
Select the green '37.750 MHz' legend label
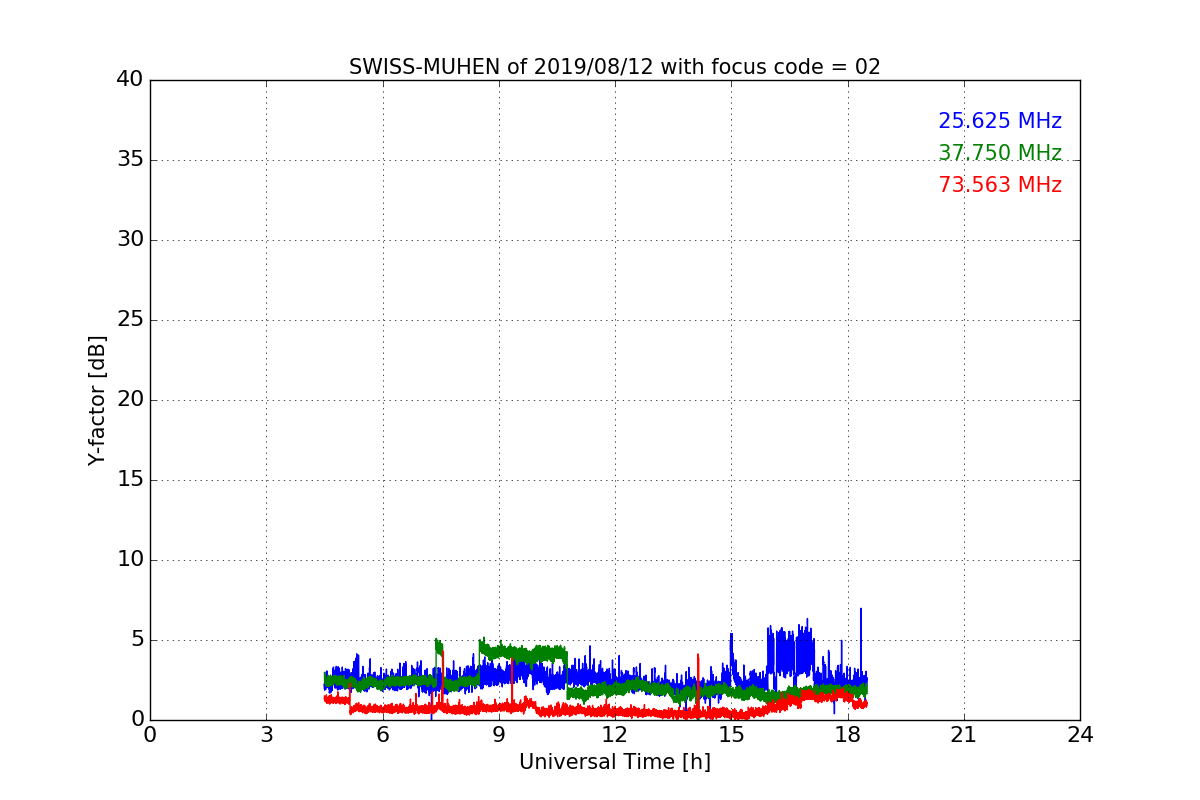point(1000,153)
